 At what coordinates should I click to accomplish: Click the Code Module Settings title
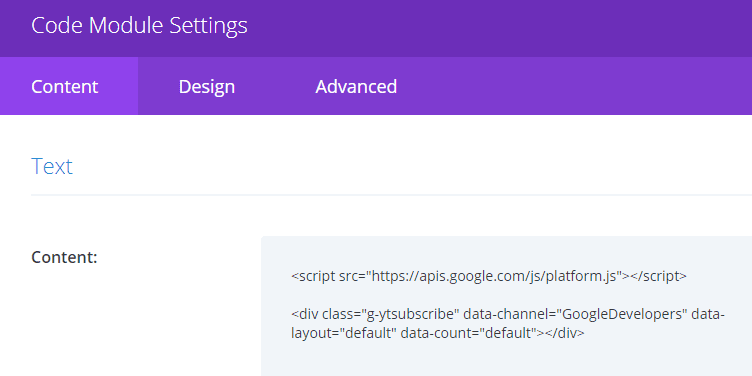coord(139,25)
